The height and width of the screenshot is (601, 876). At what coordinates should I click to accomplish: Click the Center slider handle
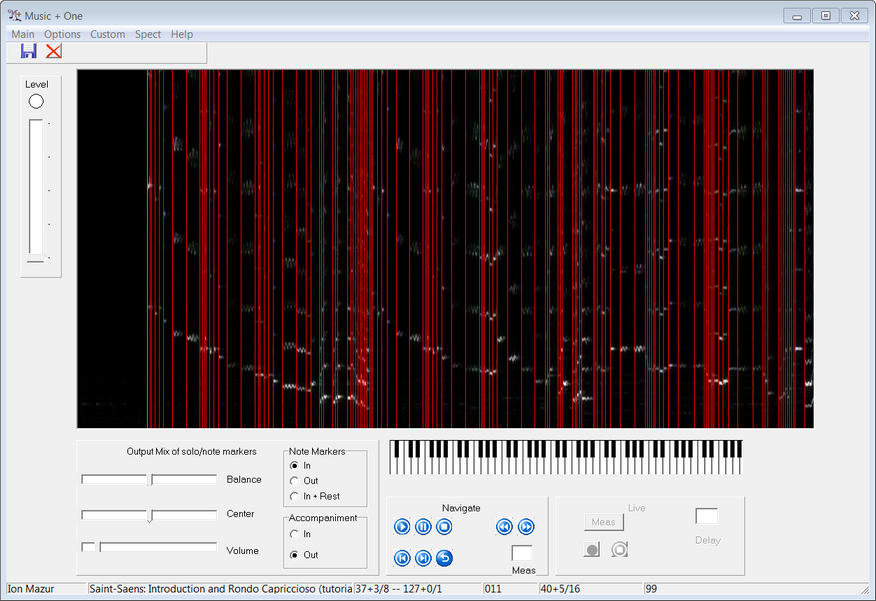150,516
